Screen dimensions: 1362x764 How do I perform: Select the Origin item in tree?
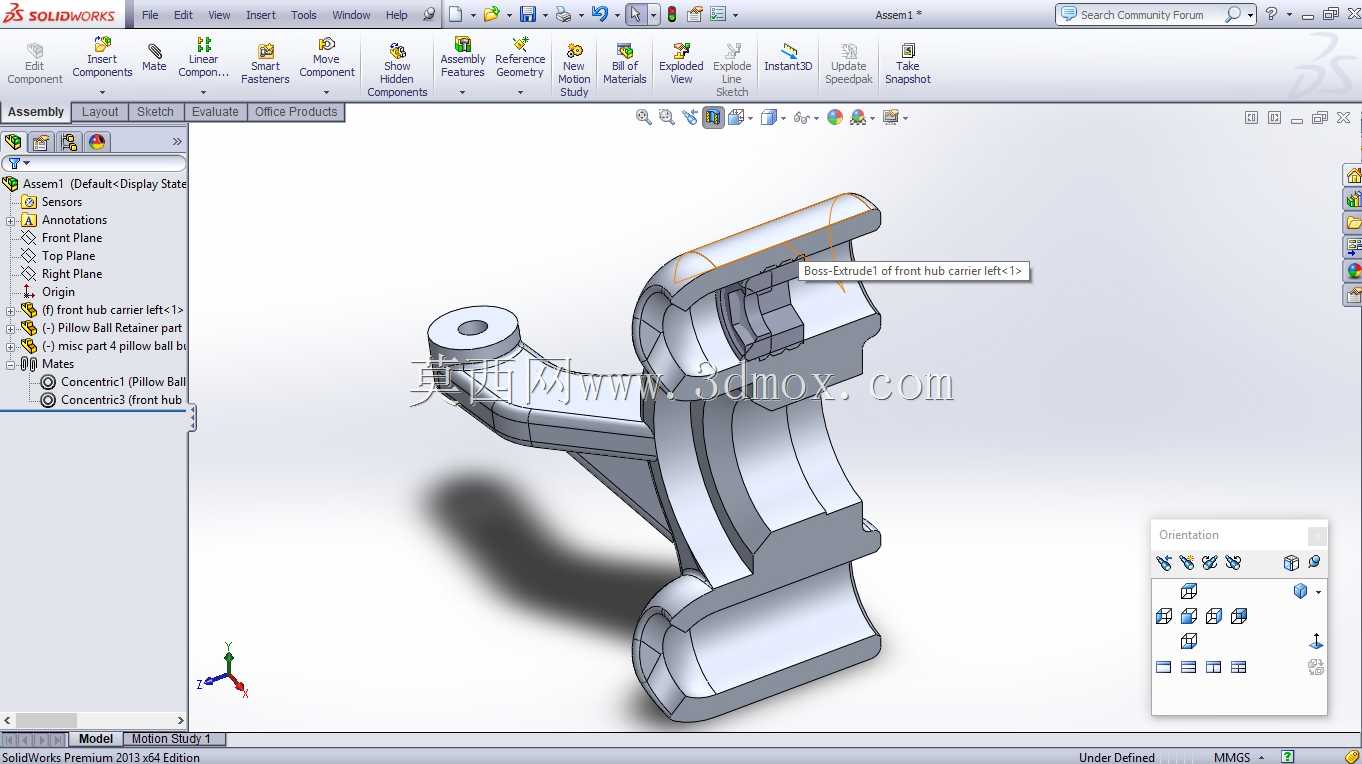(49, 292)
